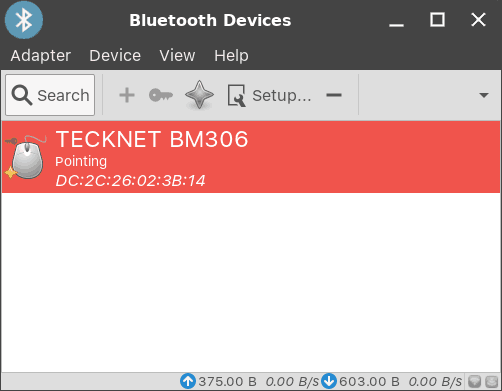Screen dimensions: 502x391
Task: Click the plus icon to add a device
Action: [127, 95]
